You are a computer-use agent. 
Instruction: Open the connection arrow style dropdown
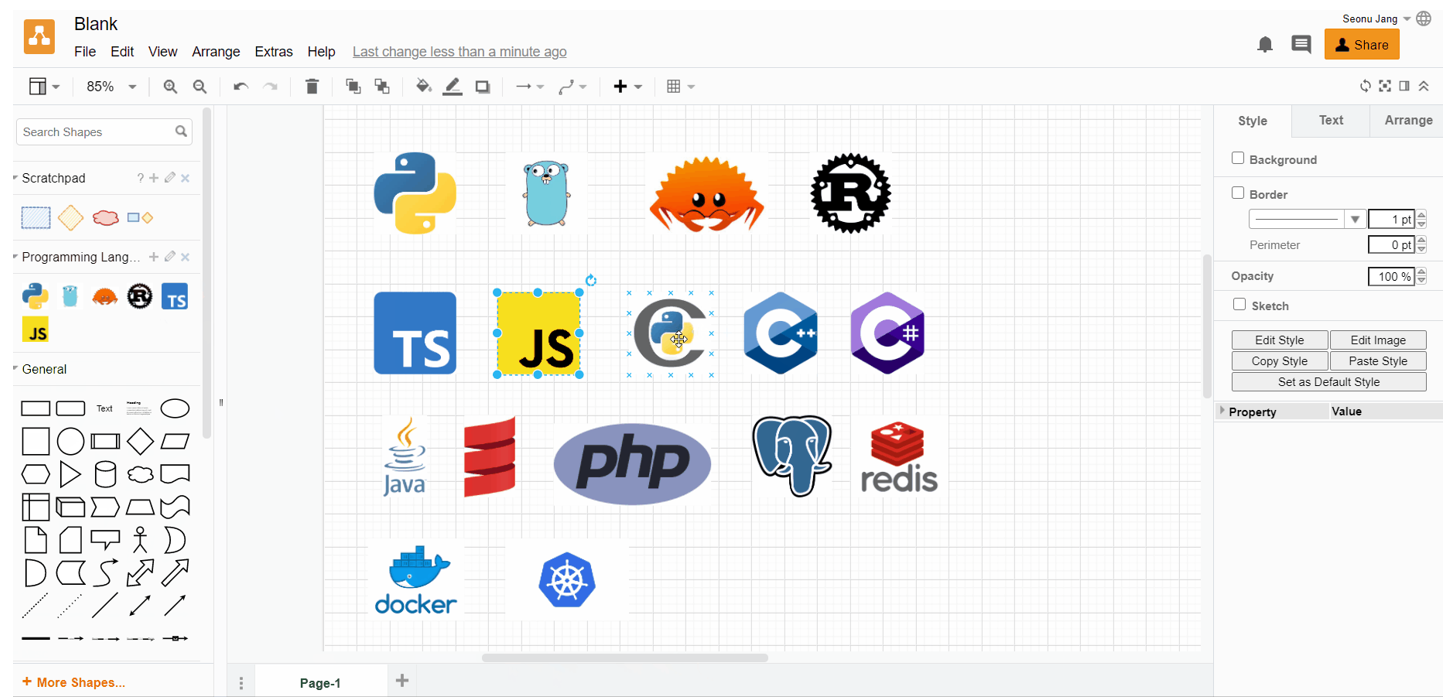point(530,87)
